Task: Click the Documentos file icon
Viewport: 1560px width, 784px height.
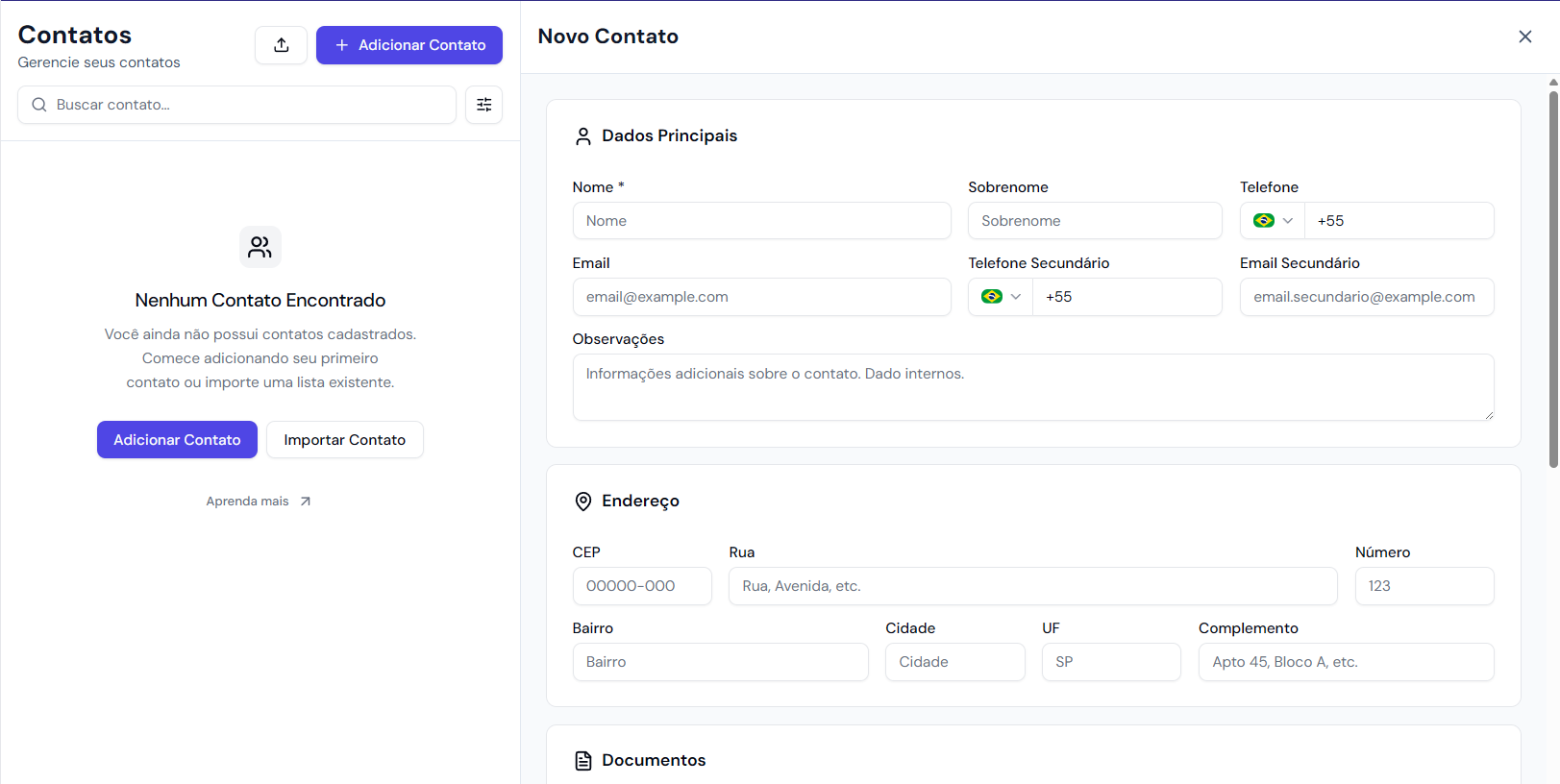Action: pyautogui.click(x=582, y=761)
